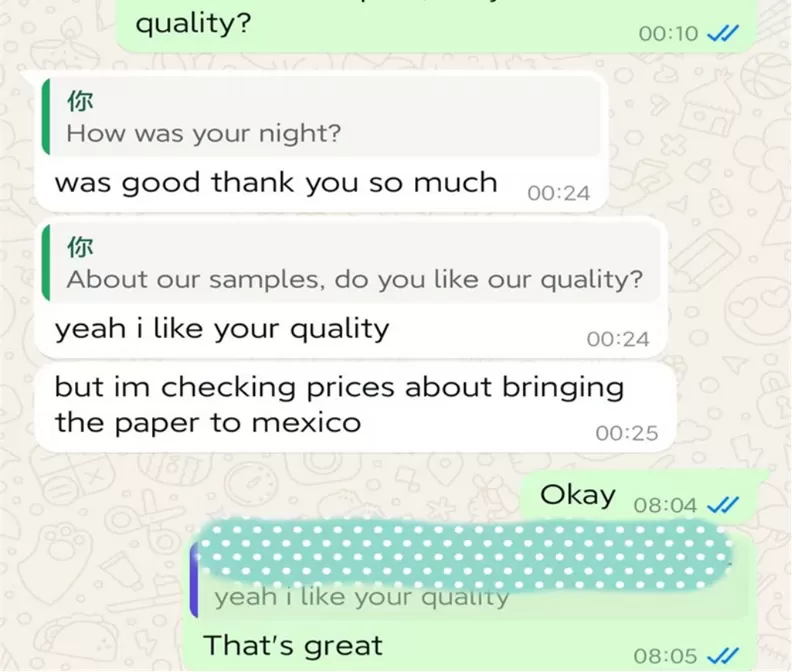Click the 你 sender label above 'How was your night?'
The image size is (792, 672).
tap(80, 101)
